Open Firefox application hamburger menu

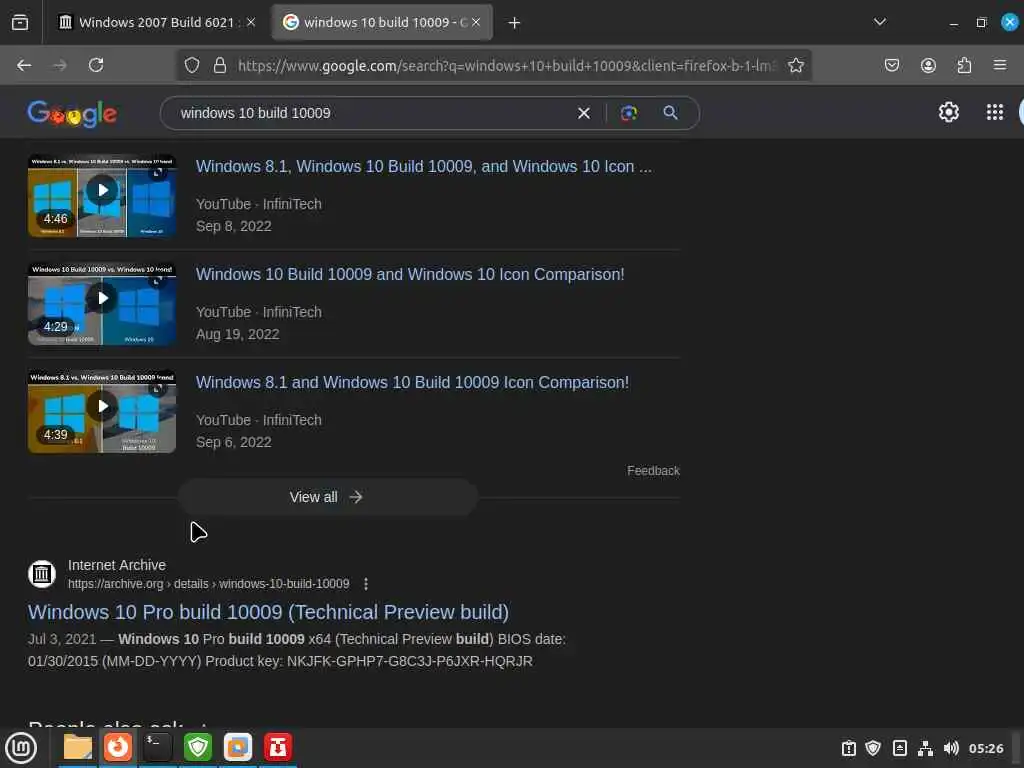1000,65
